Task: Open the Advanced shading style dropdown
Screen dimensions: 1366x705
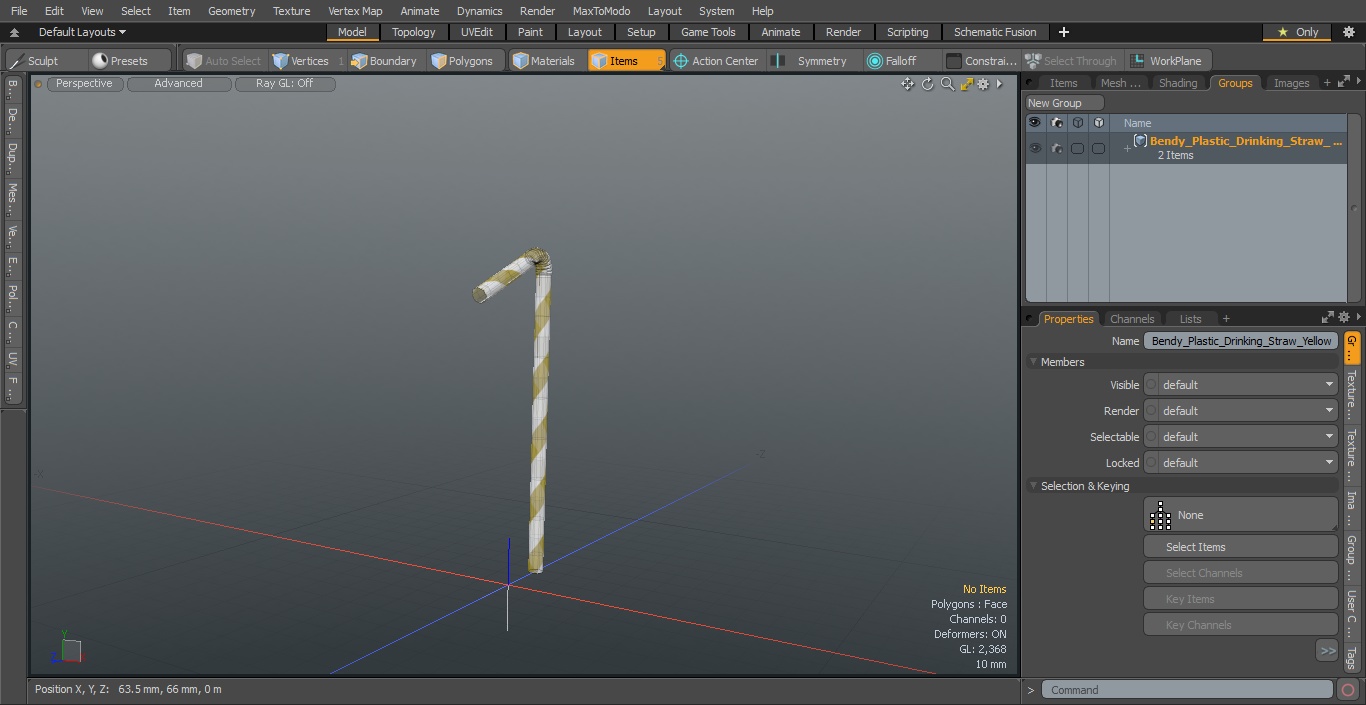Action: point(178,84)
